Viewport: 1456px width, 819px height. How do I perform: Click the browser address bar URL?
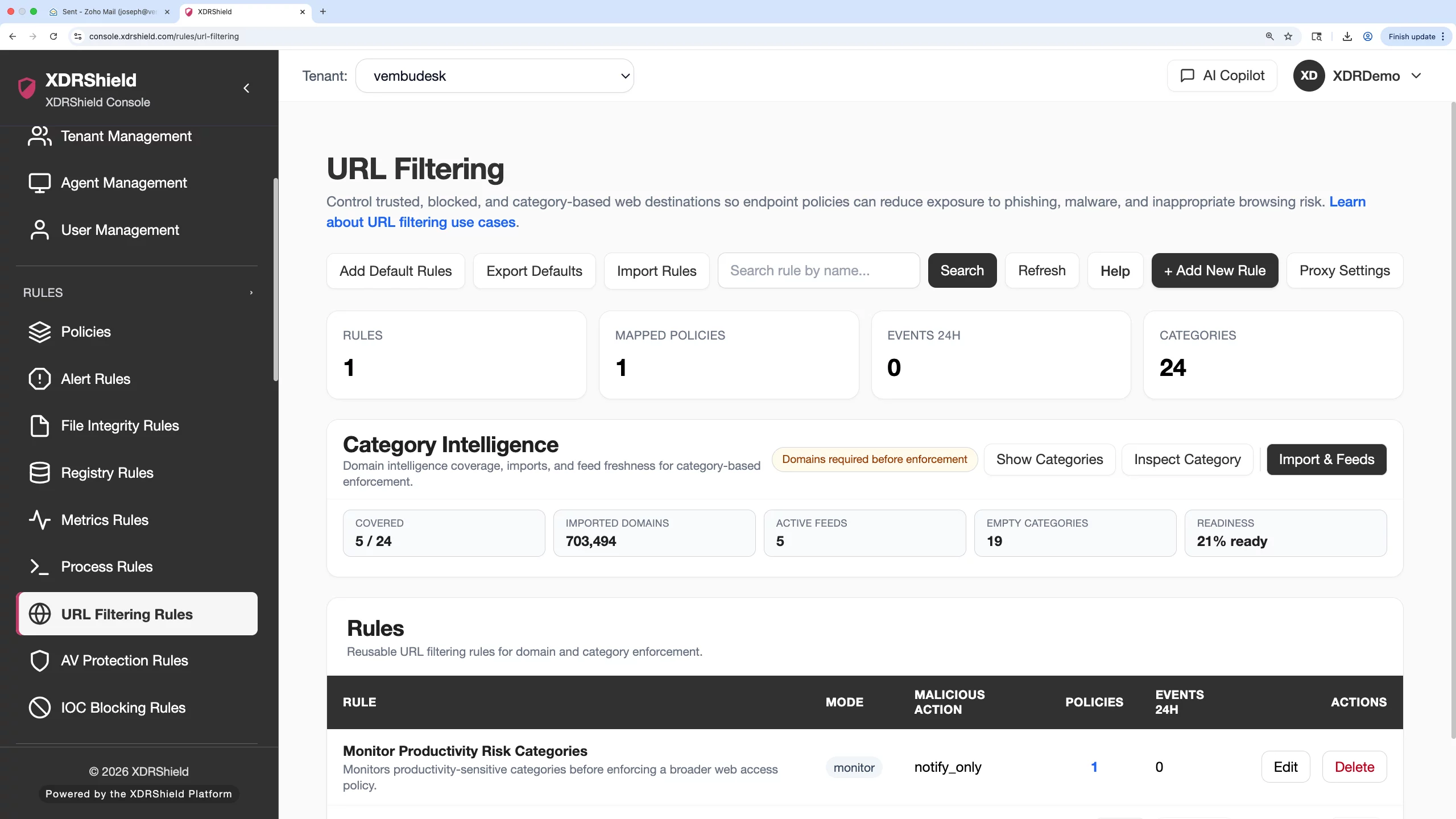tap(164, 36)
